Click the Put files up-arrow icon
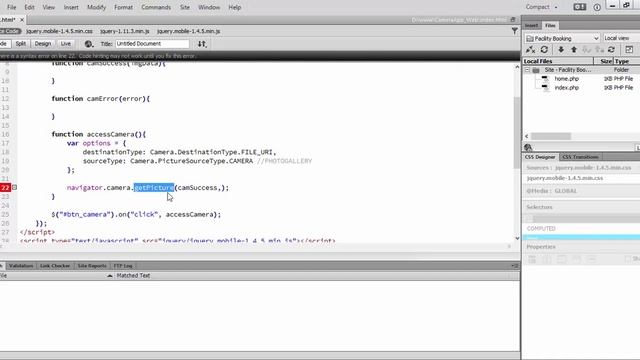Image resolution: width=640 pixels, height=360 pixels. [574, 49]
